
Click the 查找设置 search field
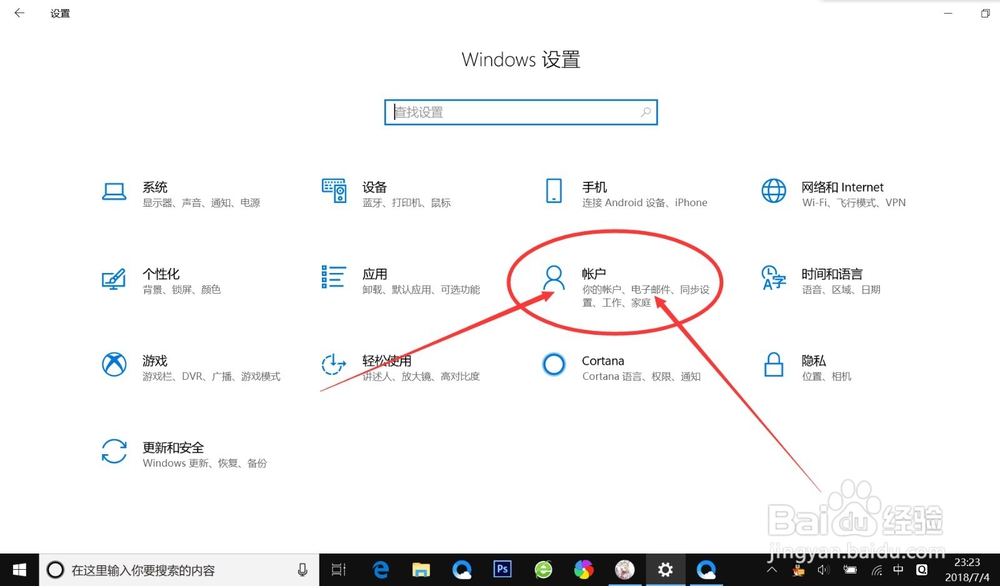point(520,112)
